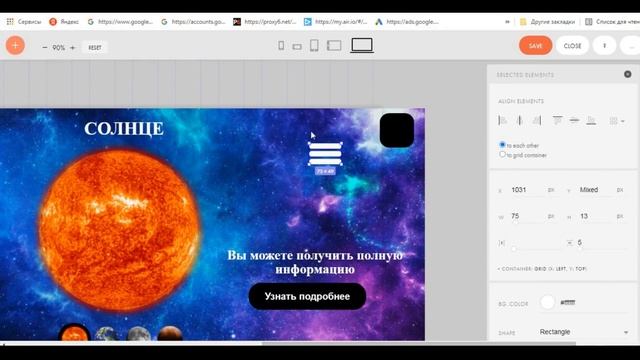Select the СОЛНЦЕ heading text
640x360 pixels.
point(124,129)
